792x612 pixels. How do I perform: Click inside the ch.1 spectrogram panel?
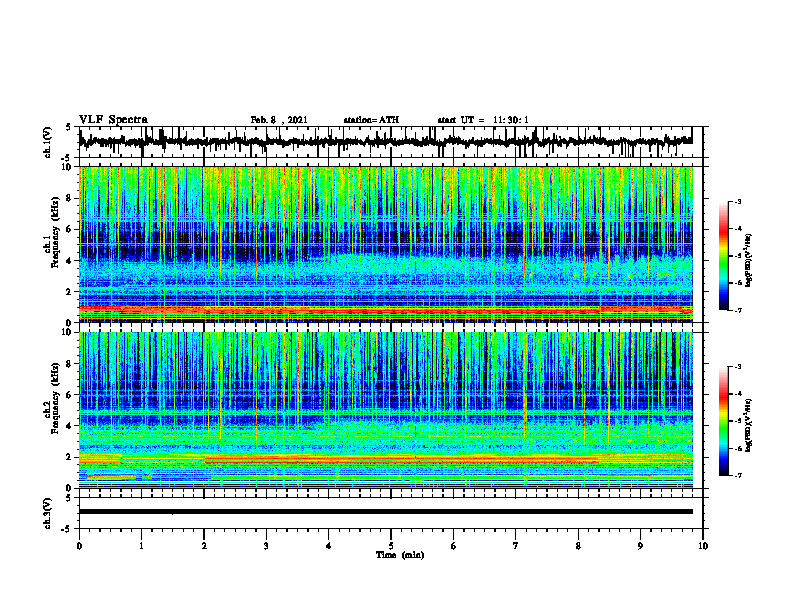click(385, 244)
